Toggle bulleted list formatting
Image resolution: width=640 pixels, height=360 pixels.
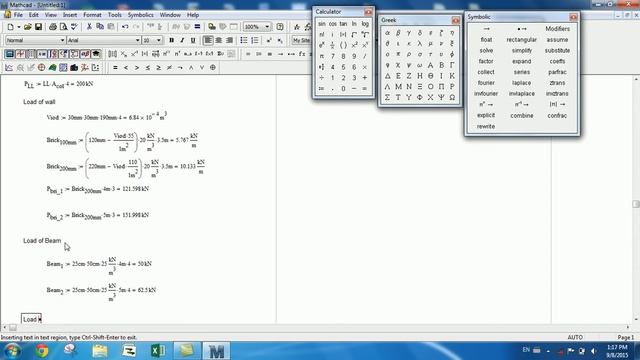pyautogui.click(x=244, y=40)
